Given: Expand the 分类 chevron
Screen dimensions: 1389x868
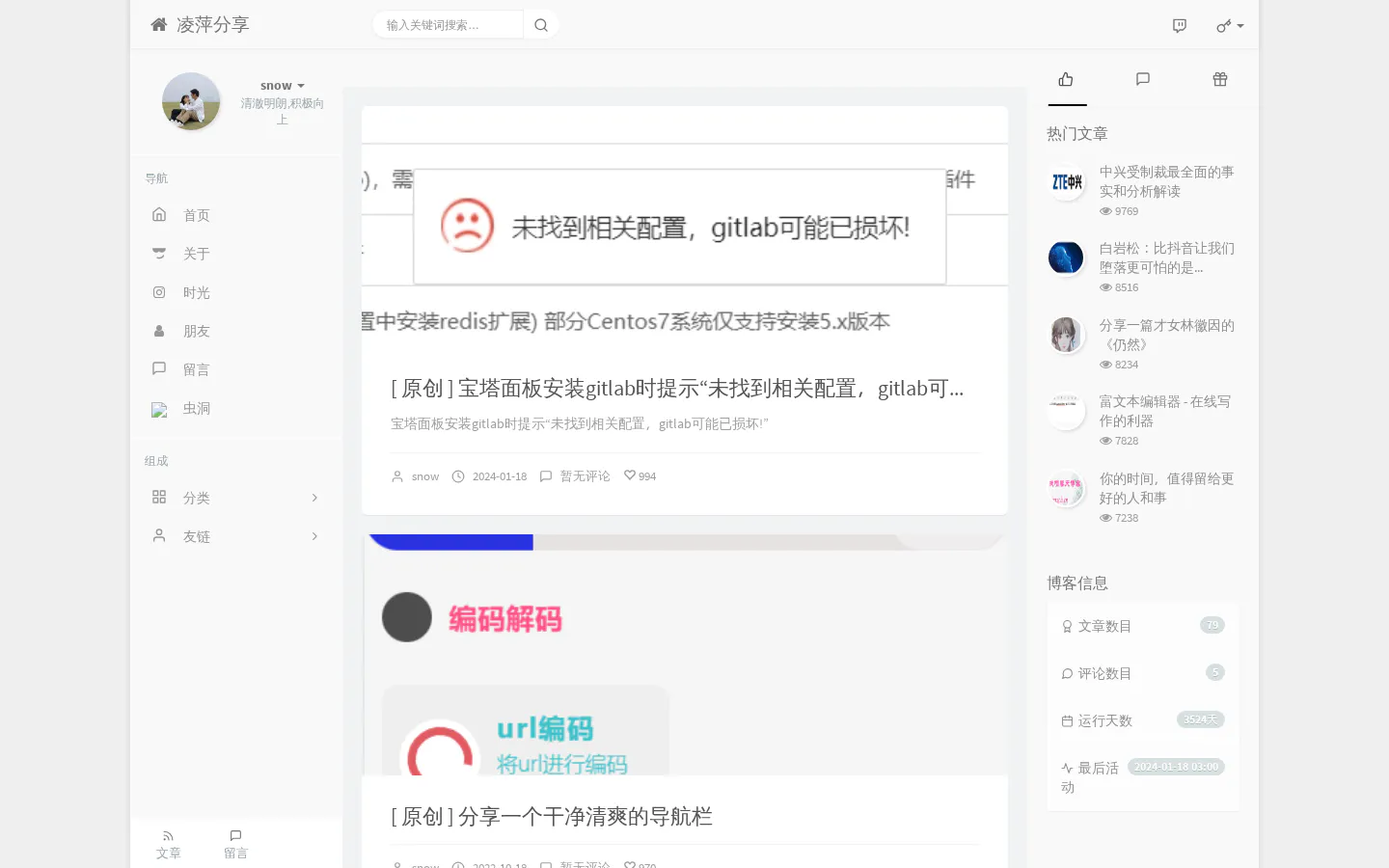Looking at the screenshot, I should point(314,498).
